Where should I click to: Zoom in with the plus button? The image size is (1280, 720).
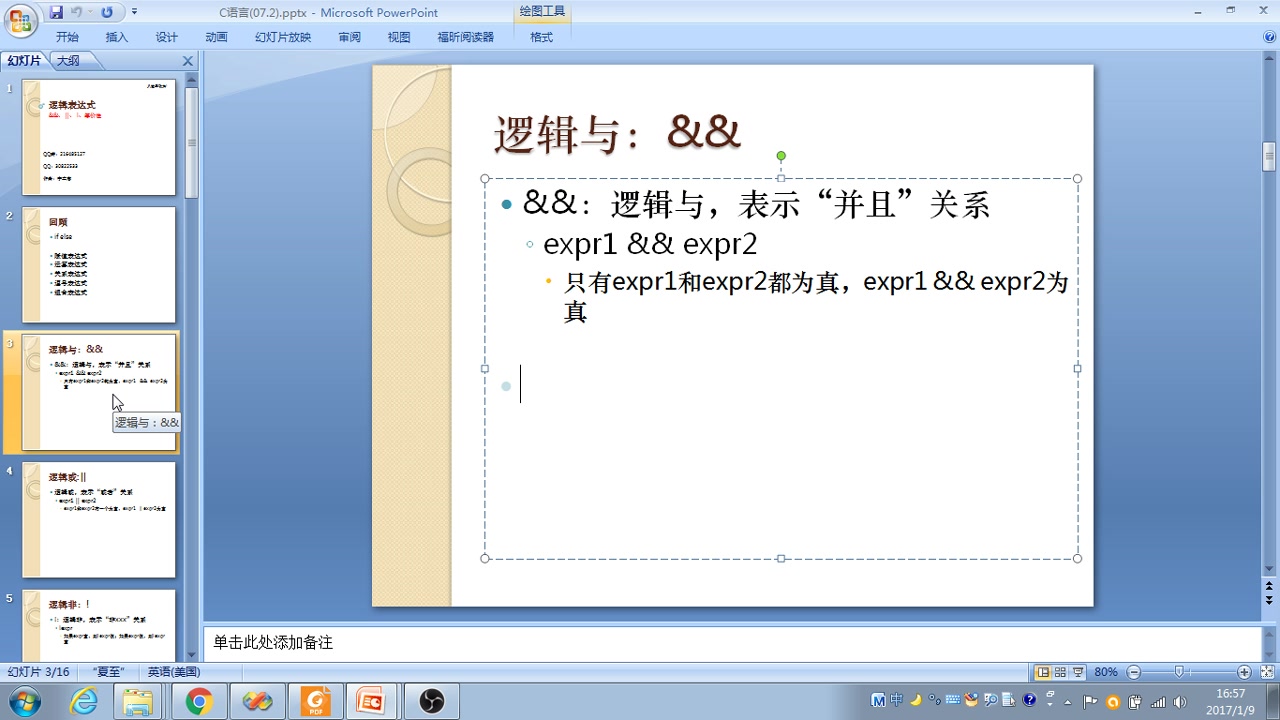[1244, 672]
